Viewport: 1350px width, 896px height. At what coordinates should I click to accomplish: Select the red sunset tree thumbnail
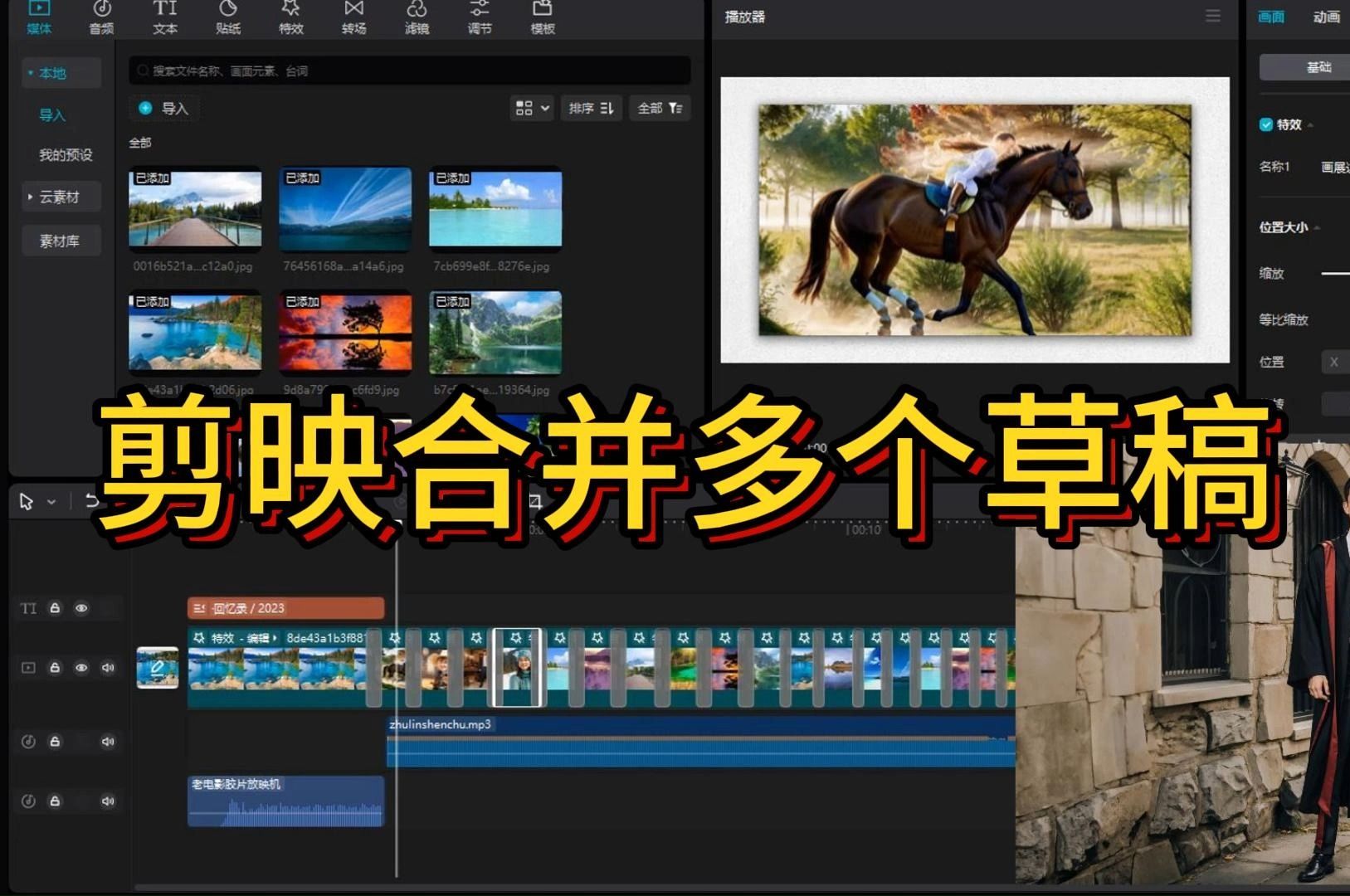(345, 331)
